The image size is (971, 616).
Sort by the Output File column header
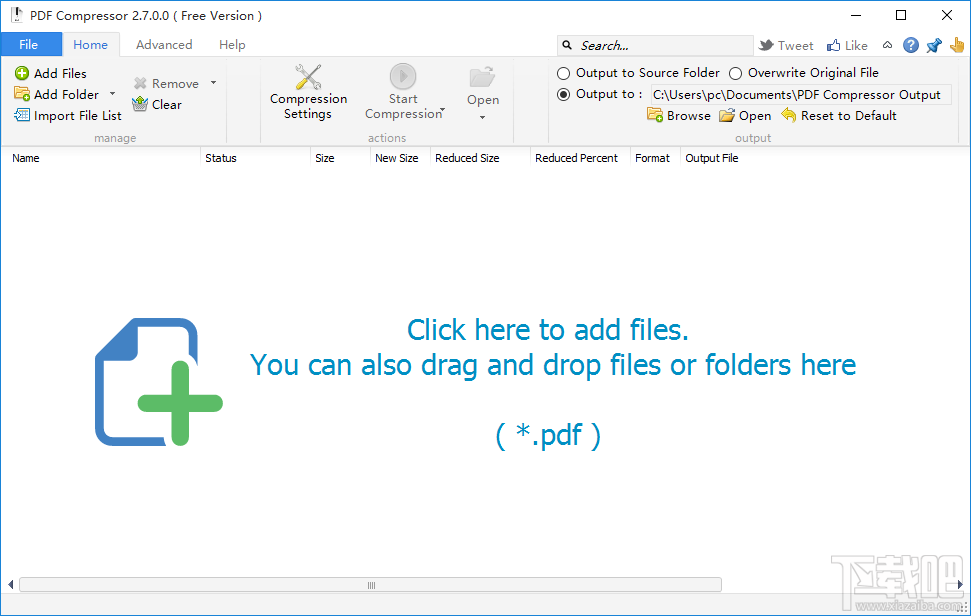point(712,158)
